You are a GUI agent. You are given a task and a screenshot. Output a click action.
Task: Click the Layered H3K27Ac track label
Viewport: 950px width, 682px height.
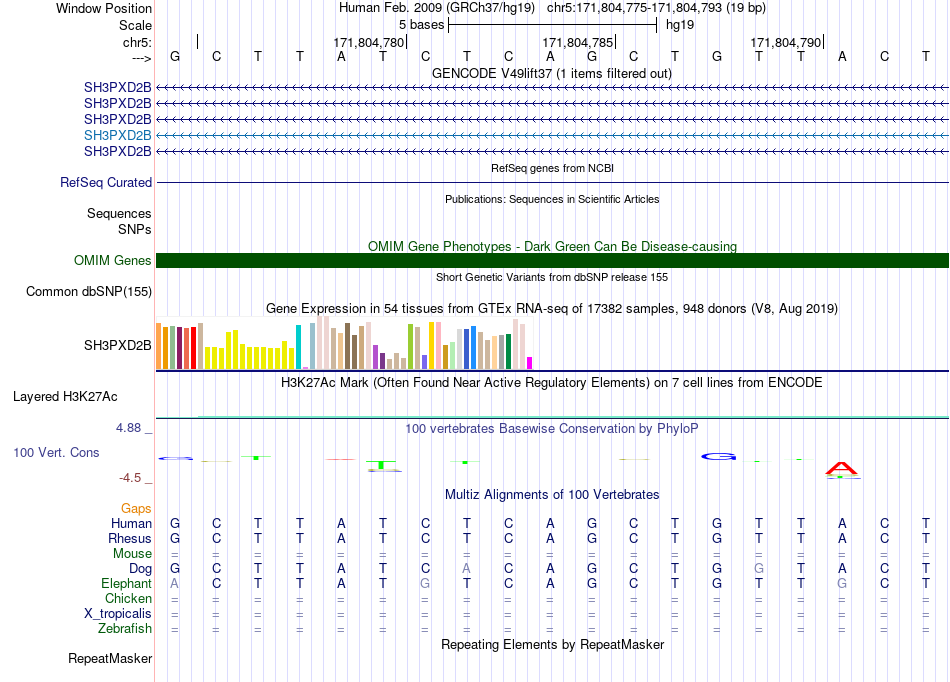pyautogui.click(x=65, y=397)
